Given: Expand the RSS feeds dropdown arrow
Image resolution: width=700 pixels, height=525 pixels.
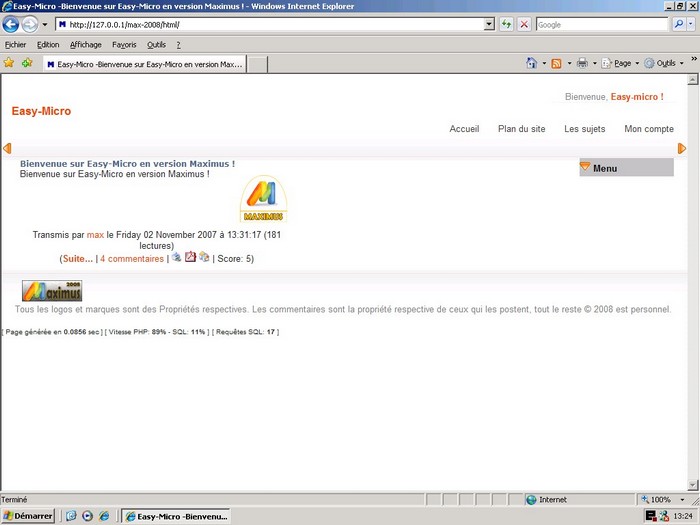Looking at the screenshot, I should (x=569, y=63).
